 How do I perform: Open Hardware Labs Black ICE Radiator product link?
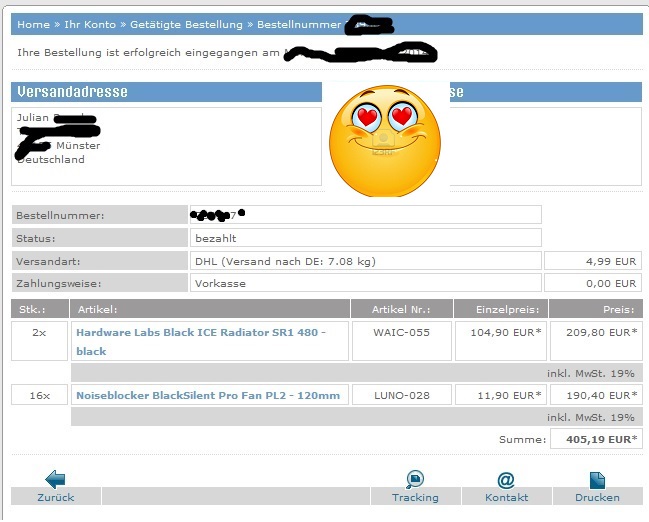(201, 342)
